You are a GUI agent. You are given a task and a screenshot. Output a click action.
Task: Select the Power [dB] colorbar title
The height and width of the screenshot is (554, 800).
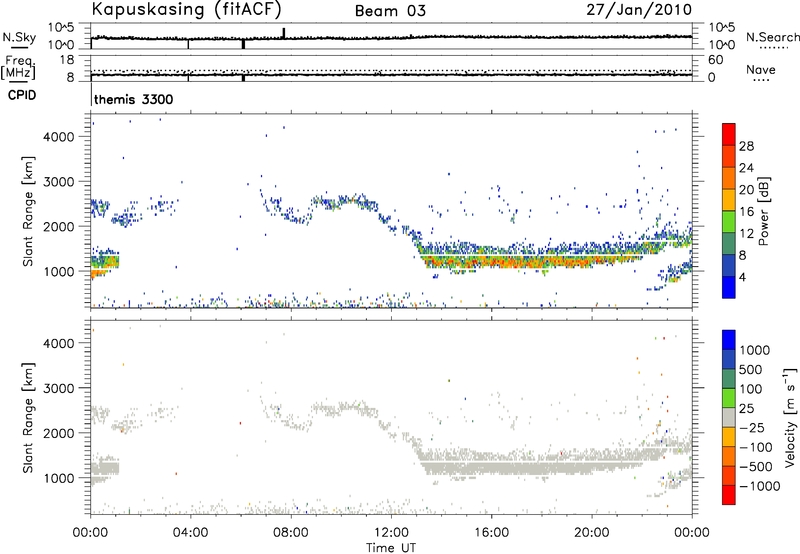[764, 211]
